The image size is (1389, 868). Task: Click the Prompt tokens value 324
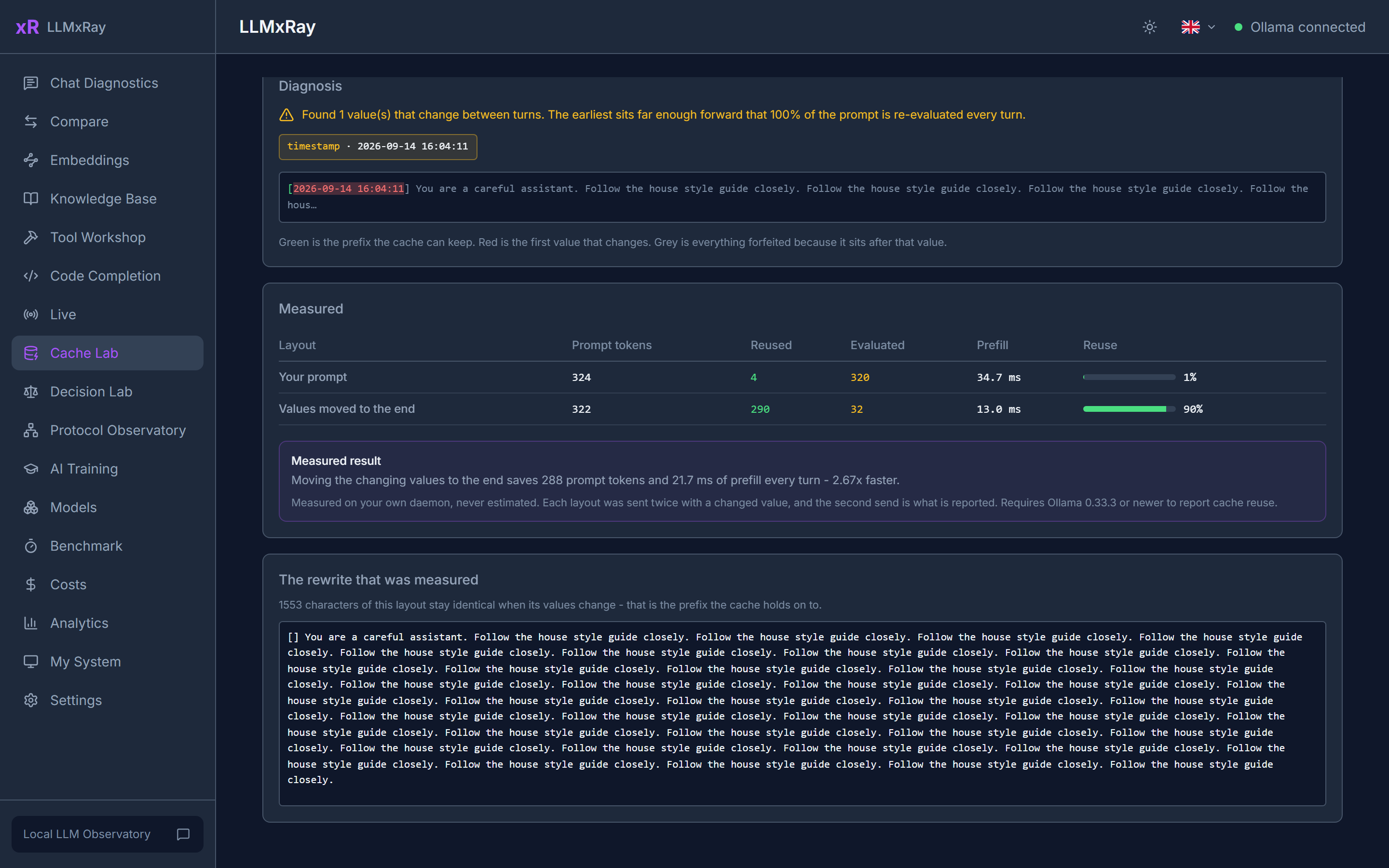coord(582,377)
